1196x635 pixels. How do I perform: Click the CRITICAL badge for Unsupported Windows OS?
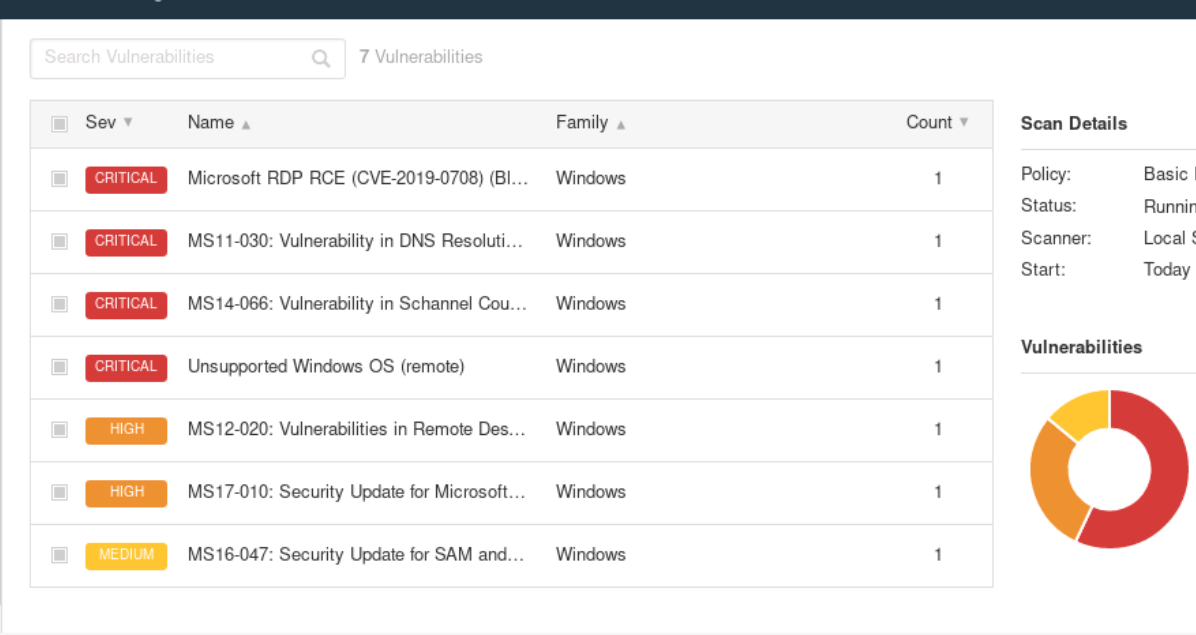[126, 367]
